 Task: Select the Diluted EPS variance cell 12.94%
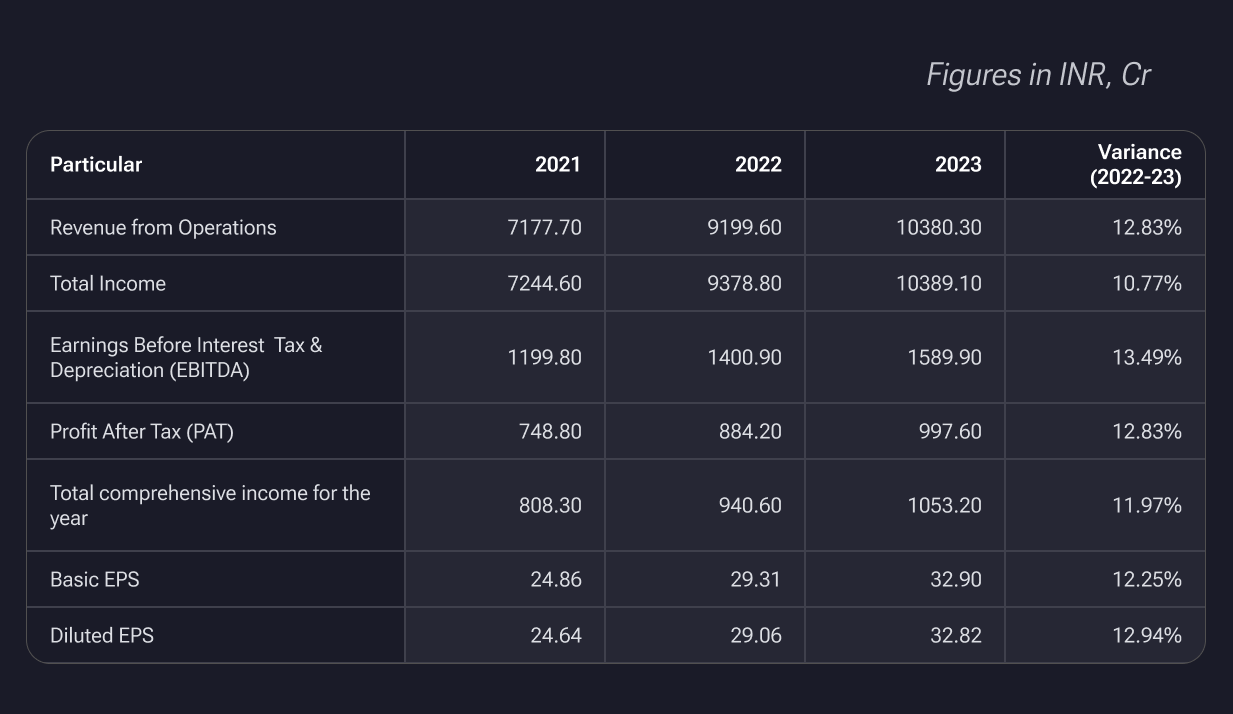click(x=1149, y=635)
